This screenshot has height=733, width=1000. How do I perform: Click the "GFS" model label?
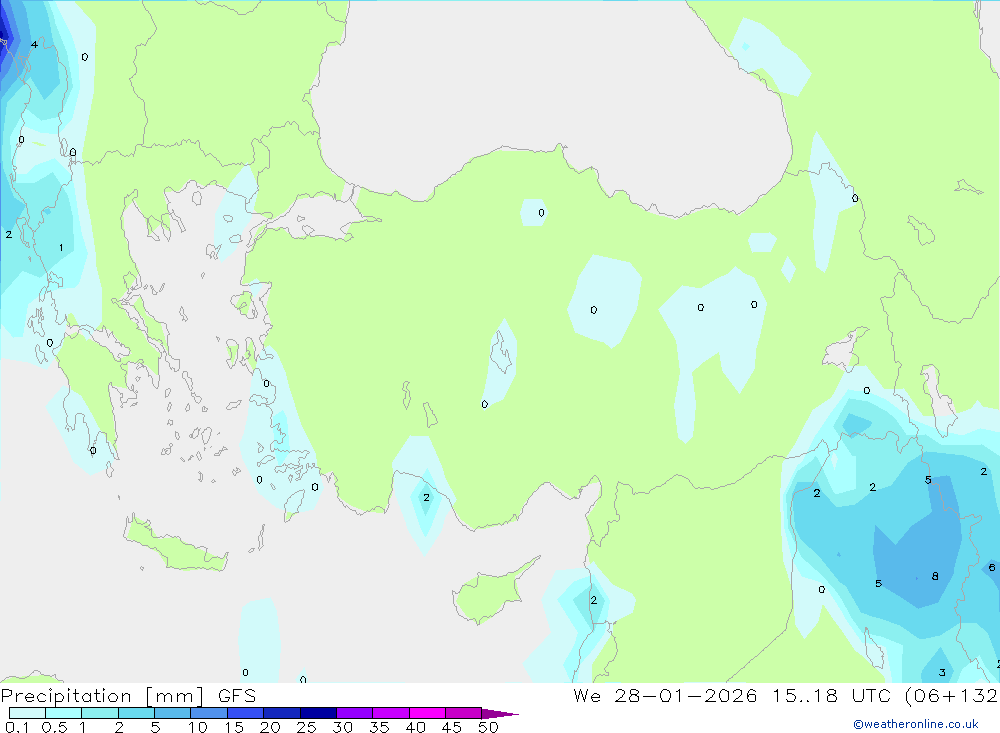(237, 696)
